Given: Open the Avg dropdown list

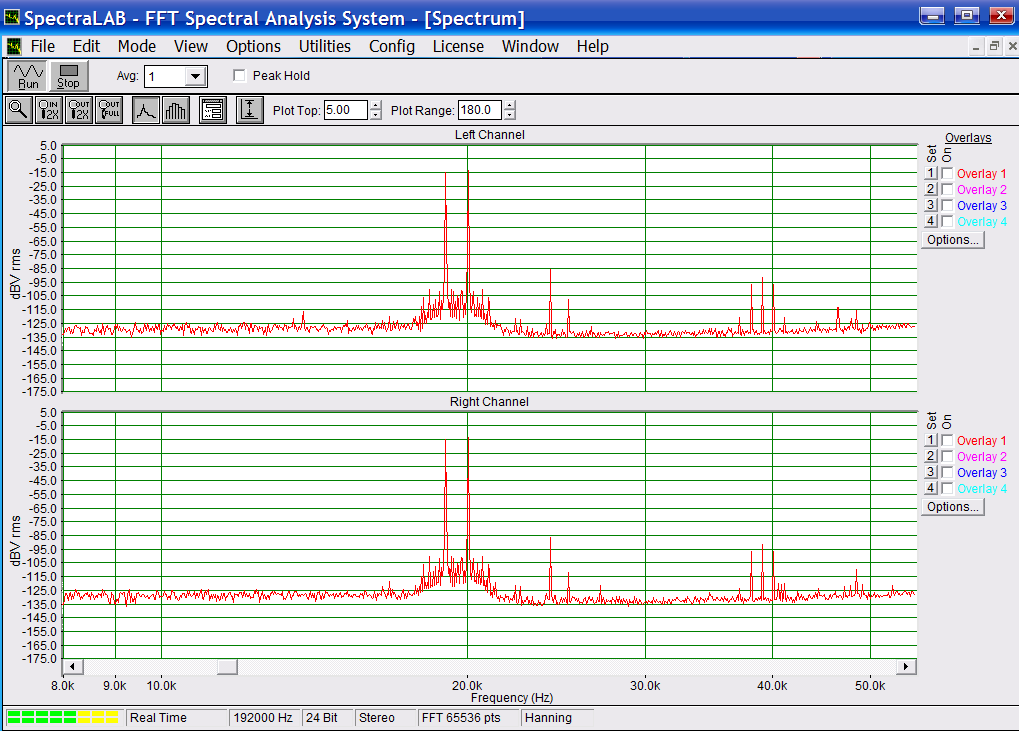Looking at the screenshot, I should point(195,76).
